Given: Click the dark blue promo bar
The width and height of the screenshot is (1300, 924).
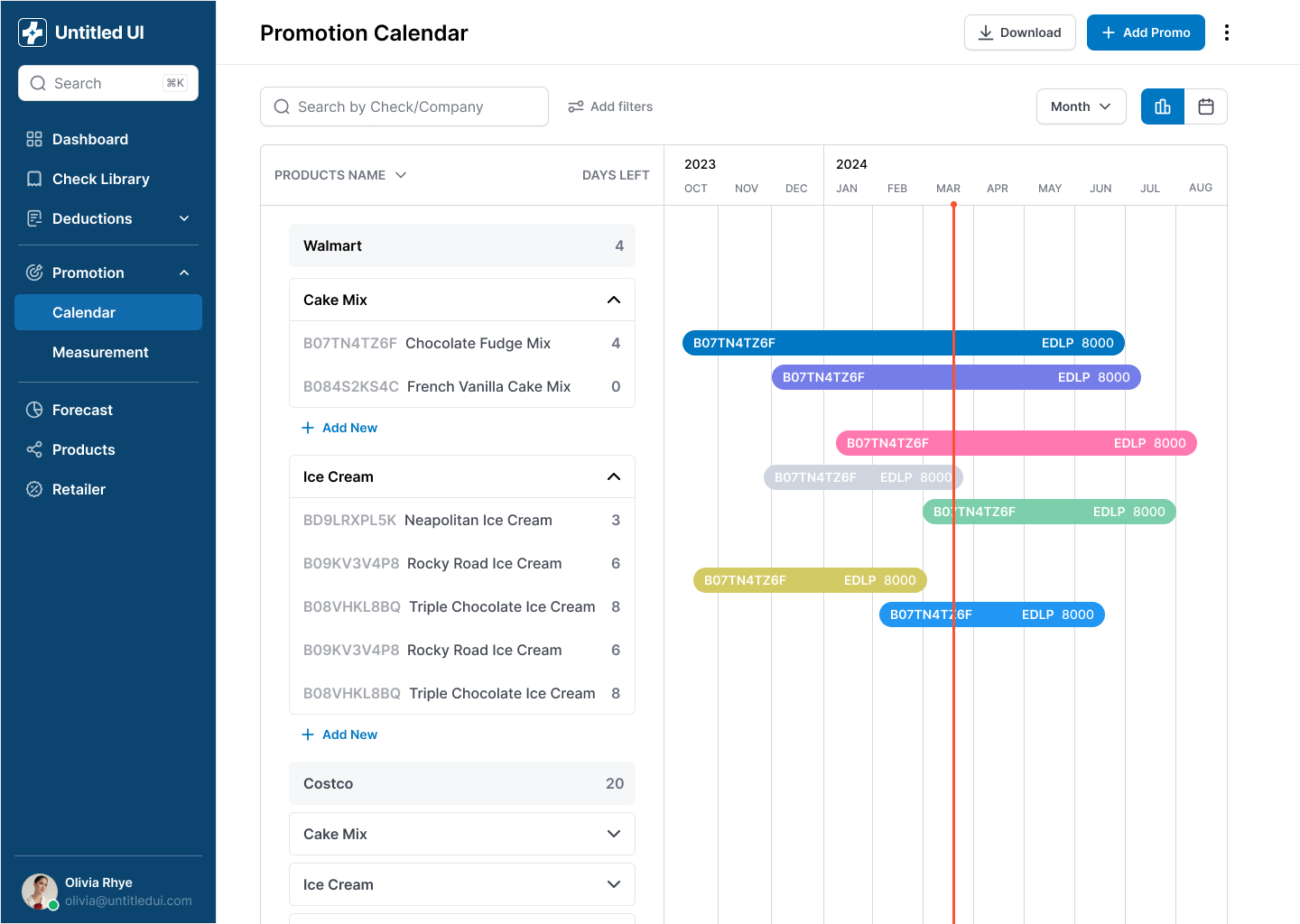Looking at the screenshot, I should 904,343.
